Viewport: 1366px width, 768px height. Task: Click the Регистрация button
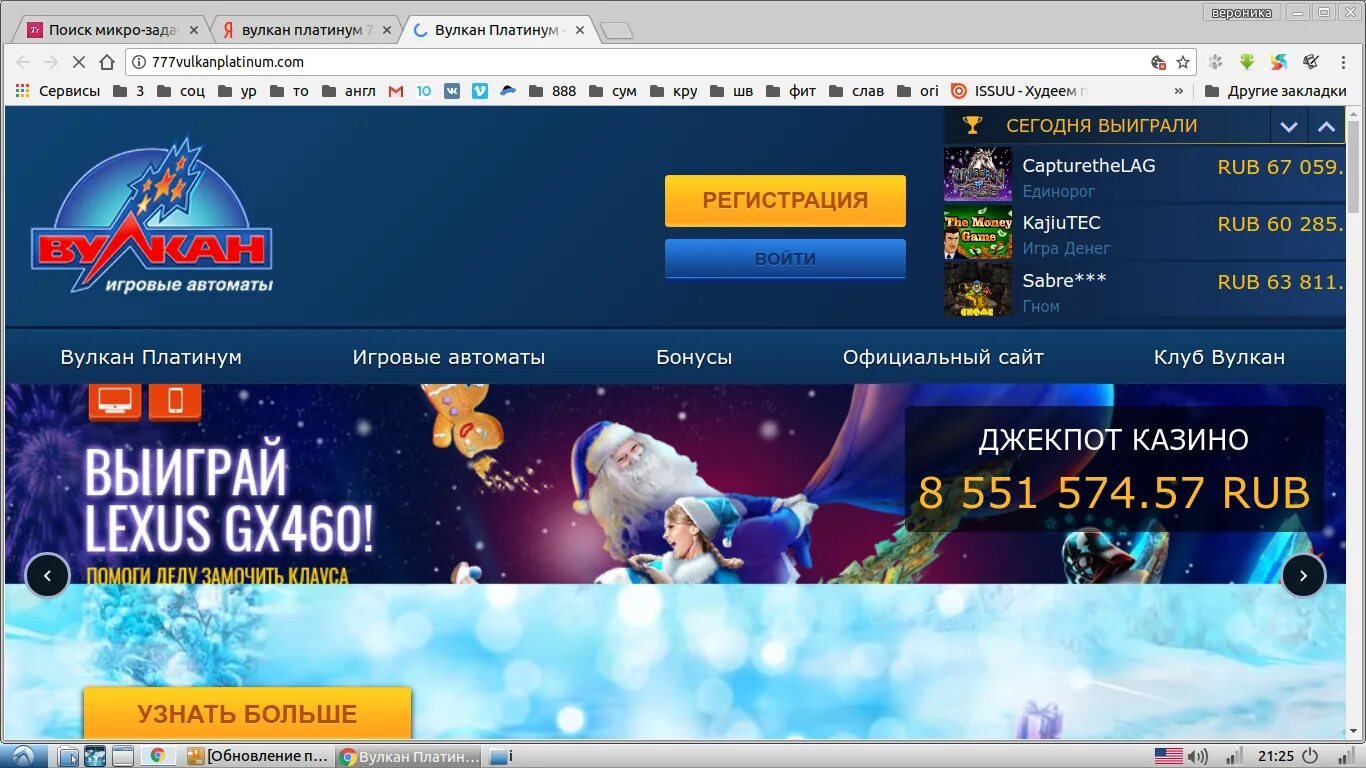pos(785,200)
